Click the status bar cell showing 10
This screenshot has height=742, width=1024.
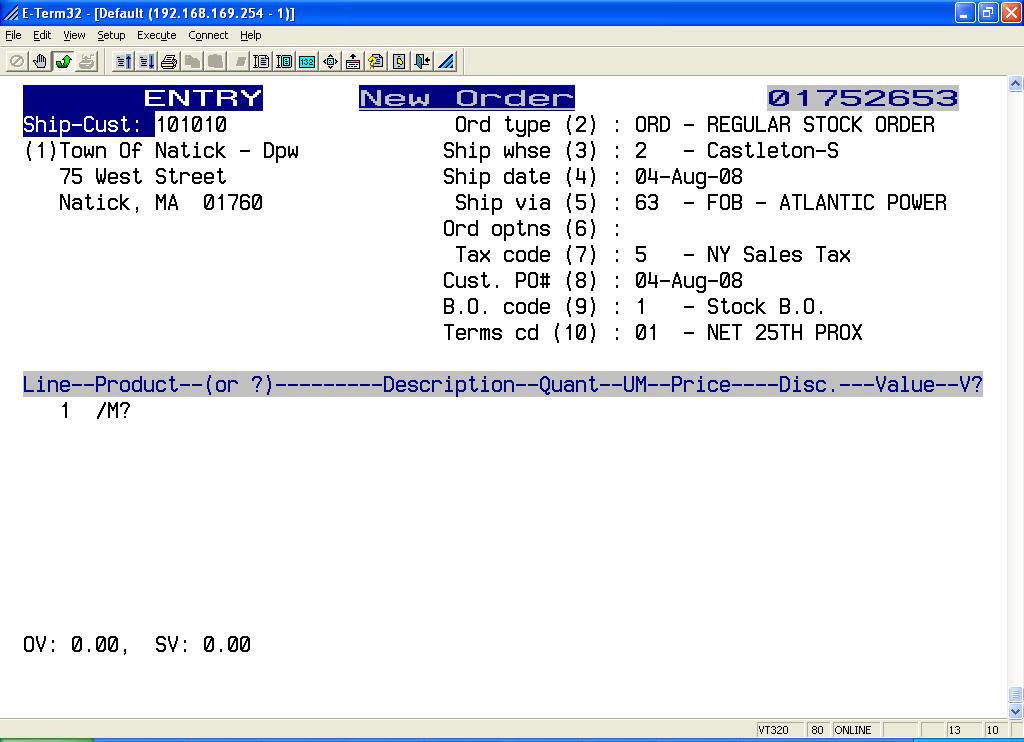[x=995, y=730]
